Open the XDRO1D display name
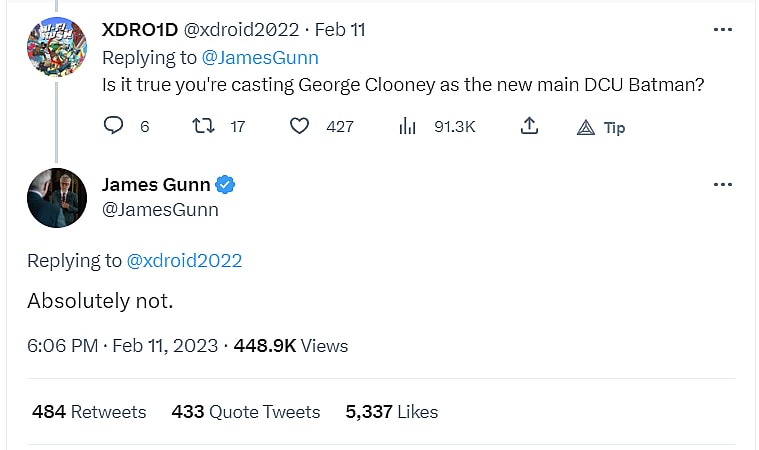 [x=139, y=30]
